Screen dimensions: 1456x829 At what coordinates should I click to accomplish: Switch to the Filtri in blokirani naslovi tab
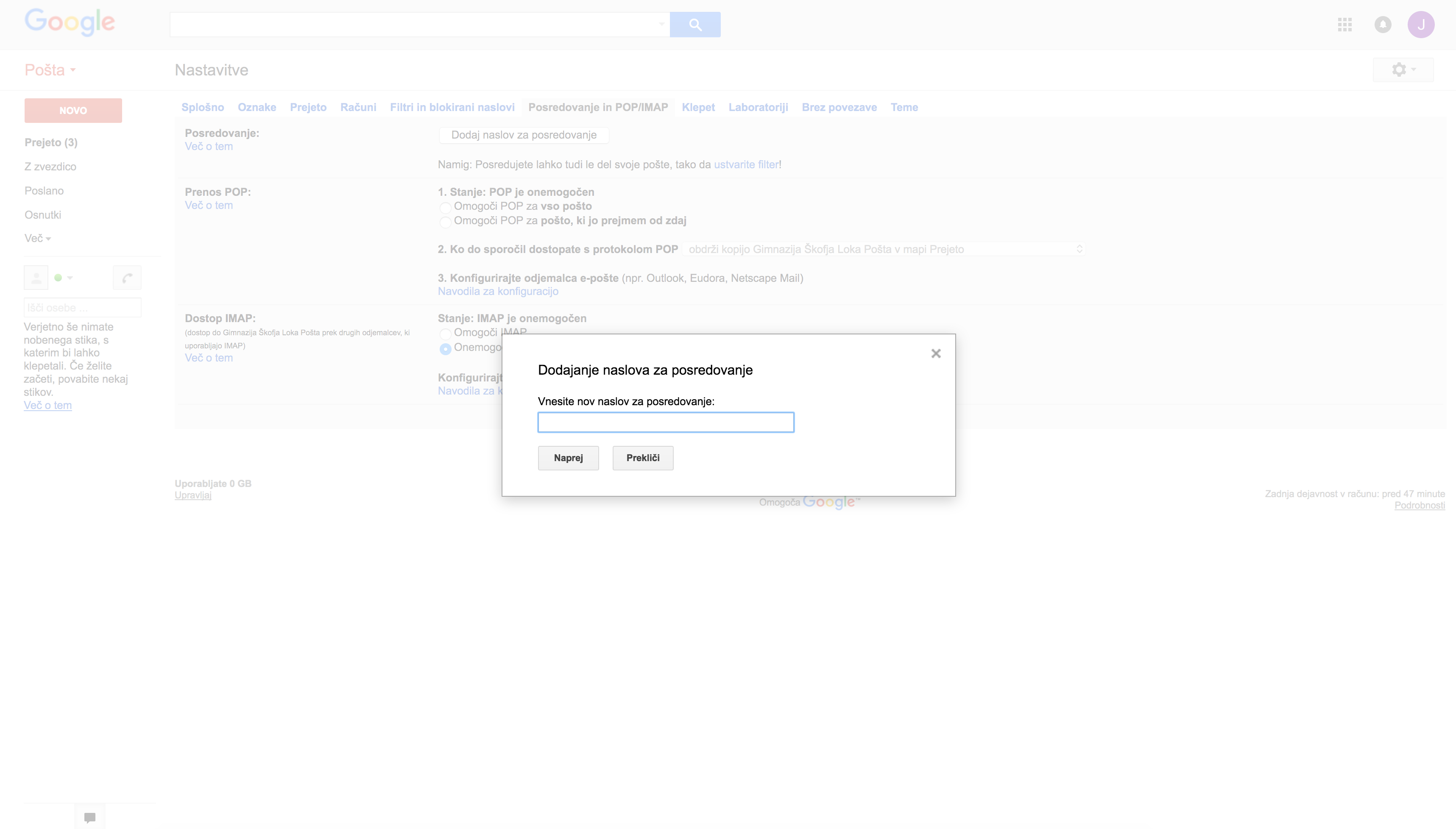[x=452, y=107]
